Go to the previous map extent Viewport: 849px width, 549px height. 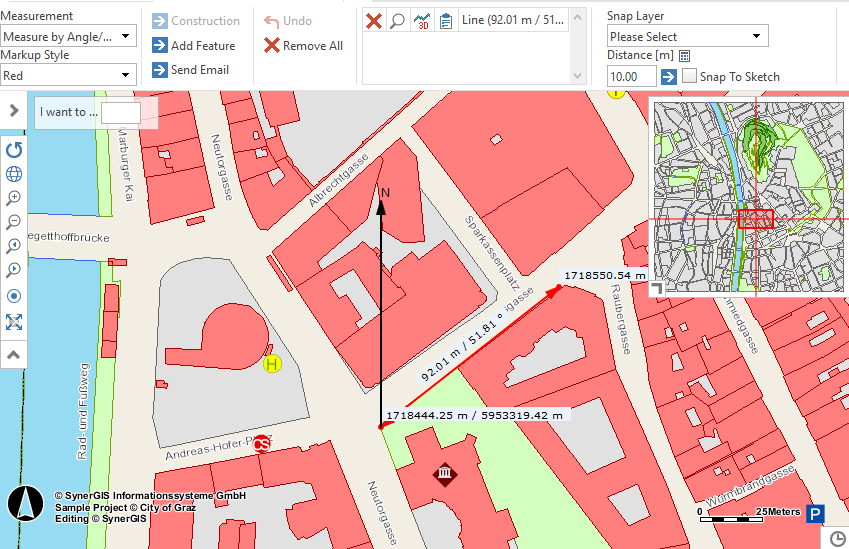(14, 246)
